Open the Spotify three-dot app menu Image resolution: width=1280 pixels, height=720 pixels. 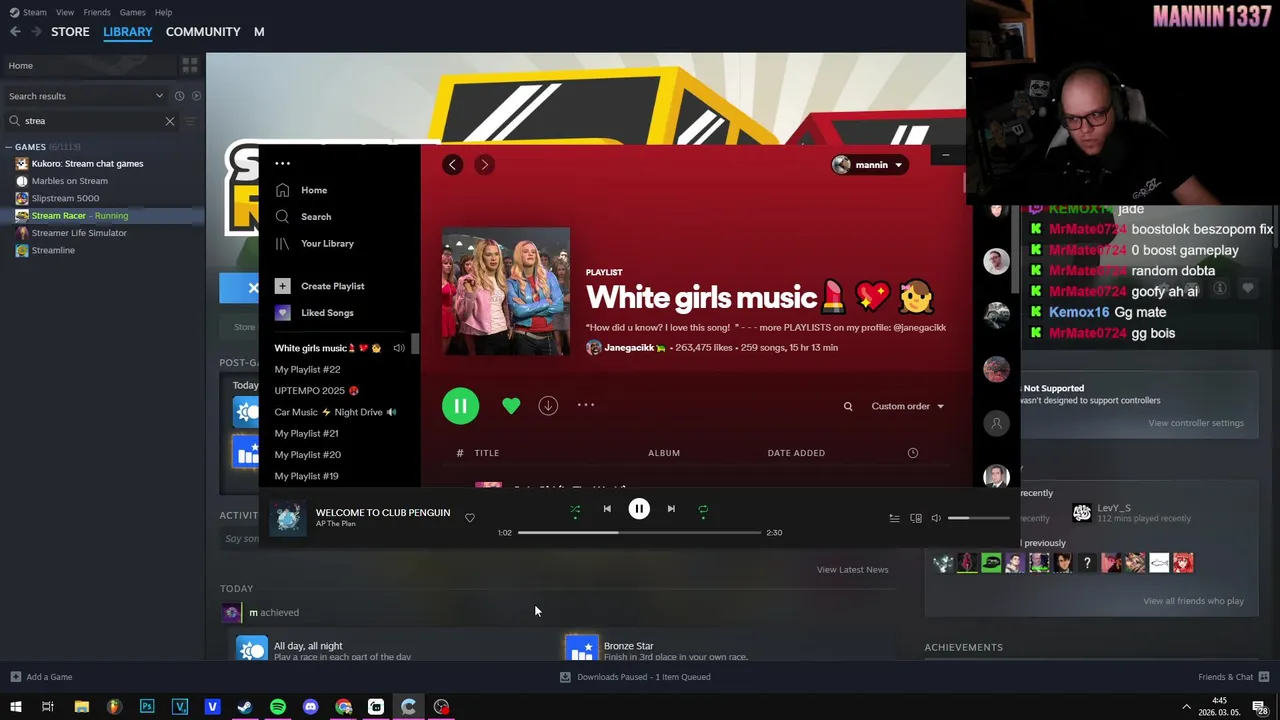(283, 164)
